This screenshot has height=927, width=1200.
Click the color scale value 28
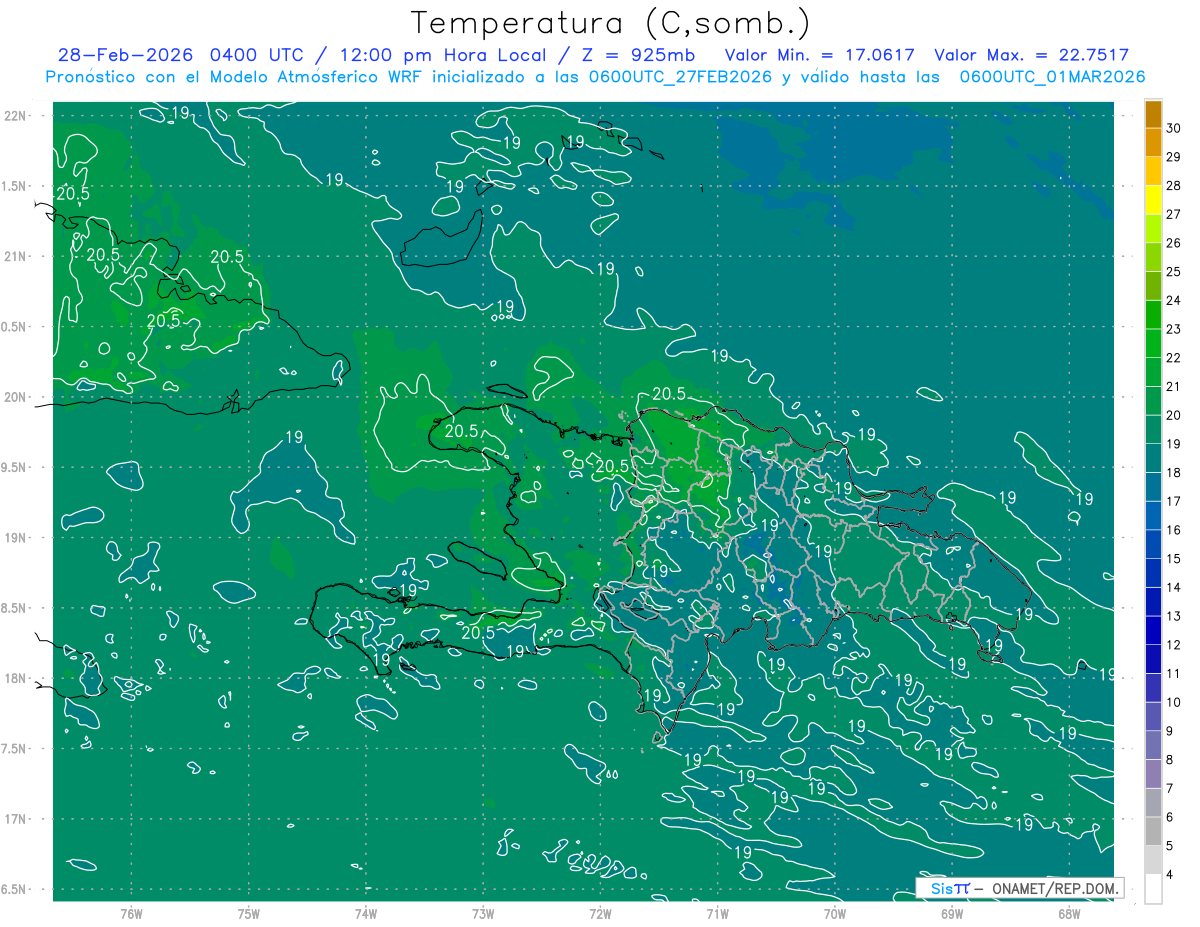click(x=1173, y=185)
